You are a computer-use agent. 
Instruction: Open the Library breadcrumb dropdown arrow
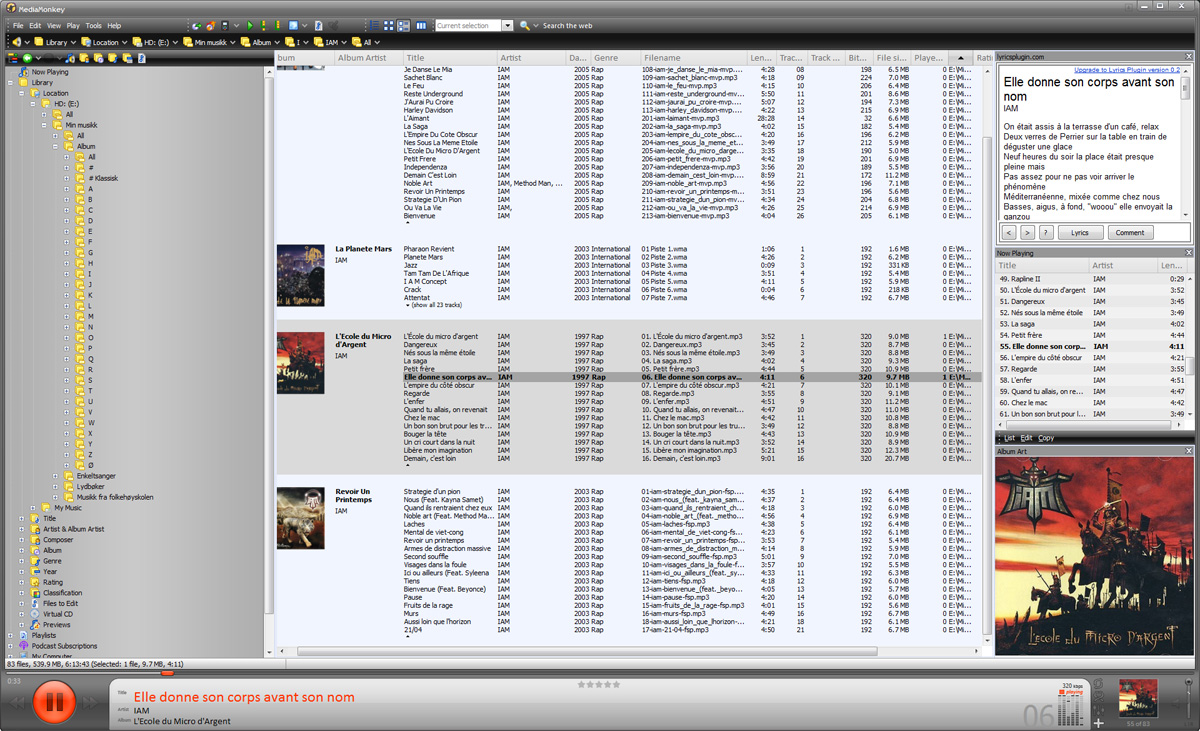coord(75,42)
